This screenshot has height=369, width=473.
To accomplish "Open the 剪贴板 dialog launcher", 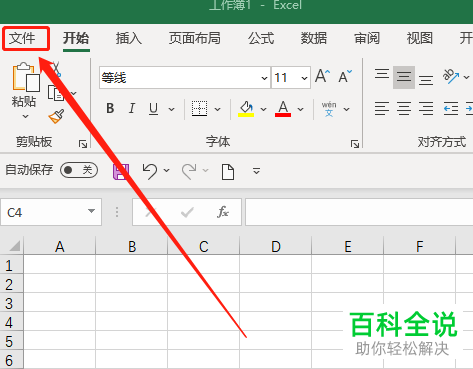I will (83, 144).
